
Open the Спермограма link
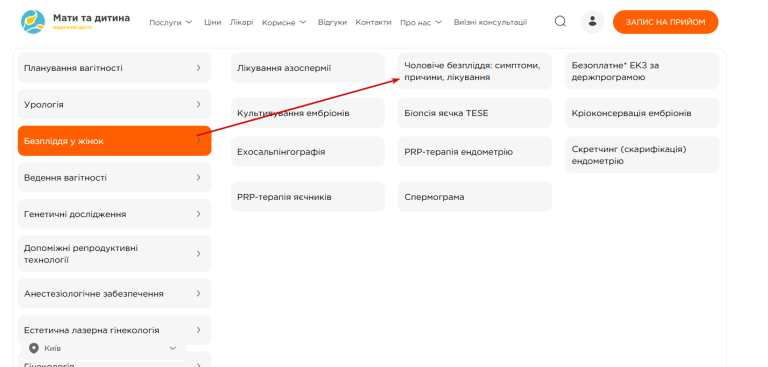475,196
